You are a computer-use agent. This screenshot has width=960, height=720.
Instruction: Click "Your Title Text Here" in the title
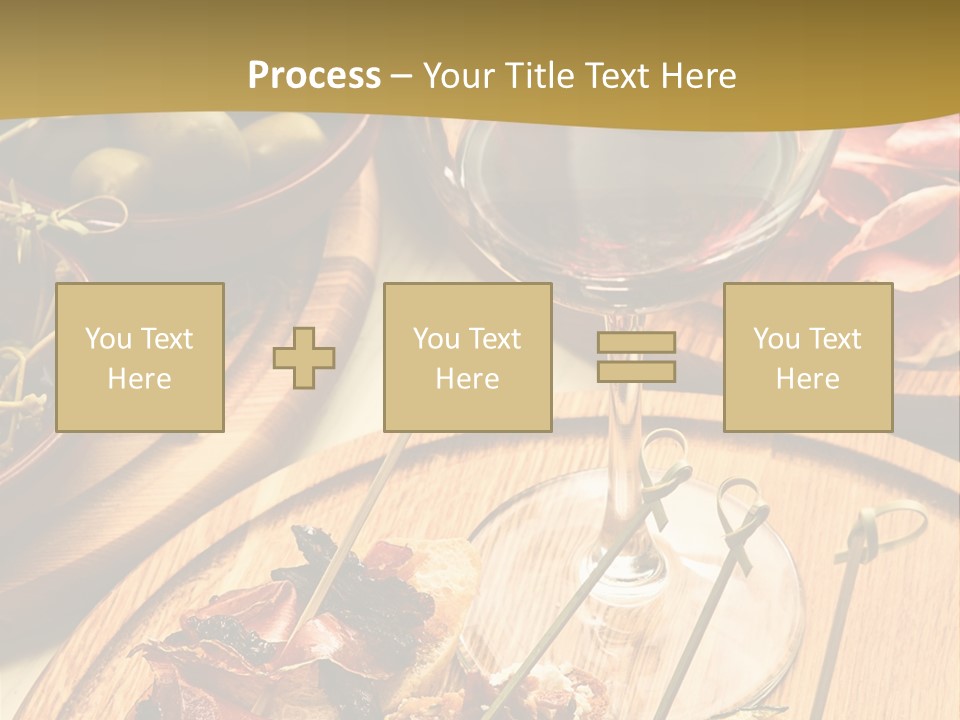[579, 75]
